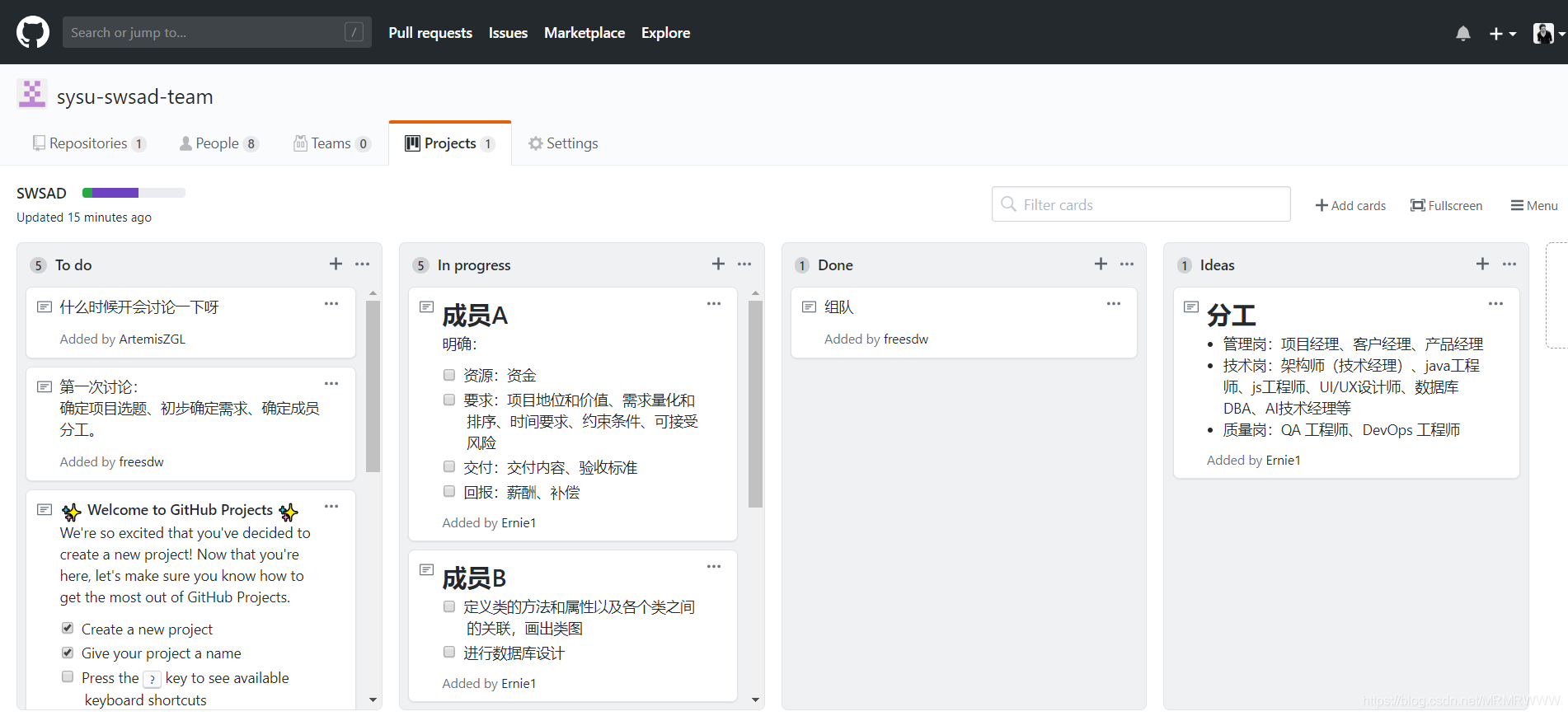Open Marketplace from the top nav

[584, 33]
